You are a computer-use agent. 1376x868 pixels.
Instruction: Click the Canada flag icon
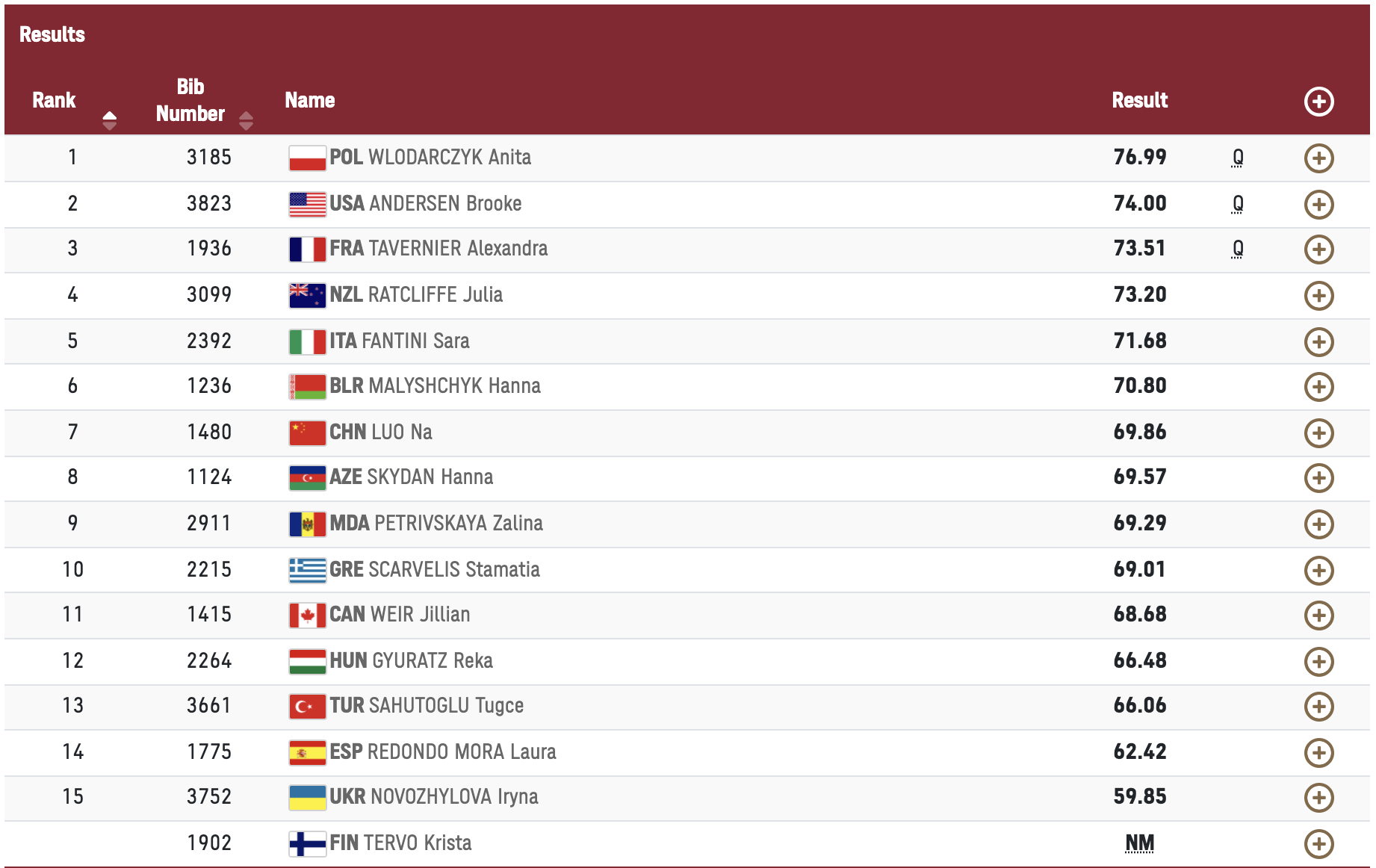pyautogui.click(x=307, y=616)
